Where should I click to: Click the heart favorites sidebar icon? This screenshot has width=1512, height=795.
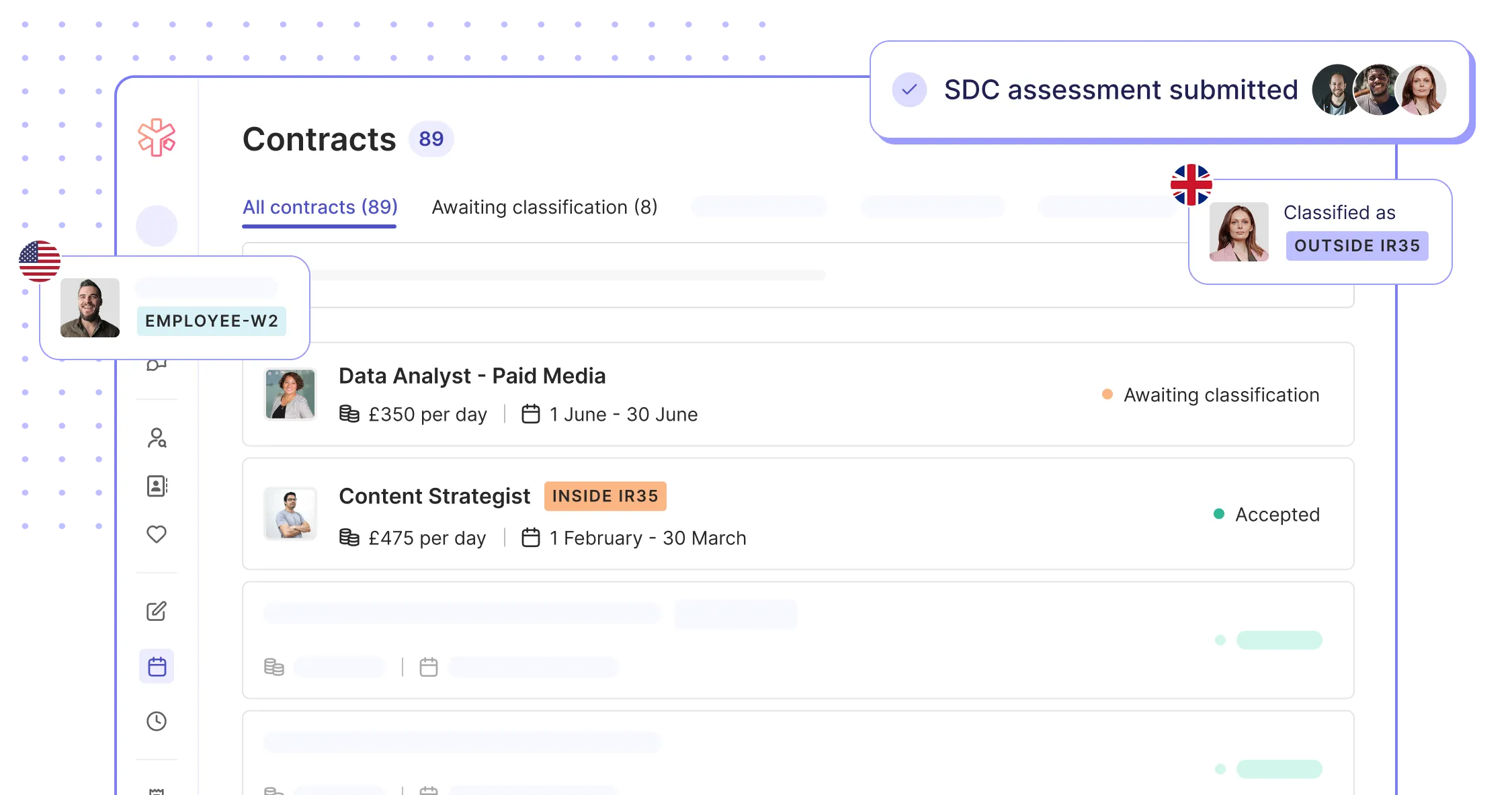(157, 534)
